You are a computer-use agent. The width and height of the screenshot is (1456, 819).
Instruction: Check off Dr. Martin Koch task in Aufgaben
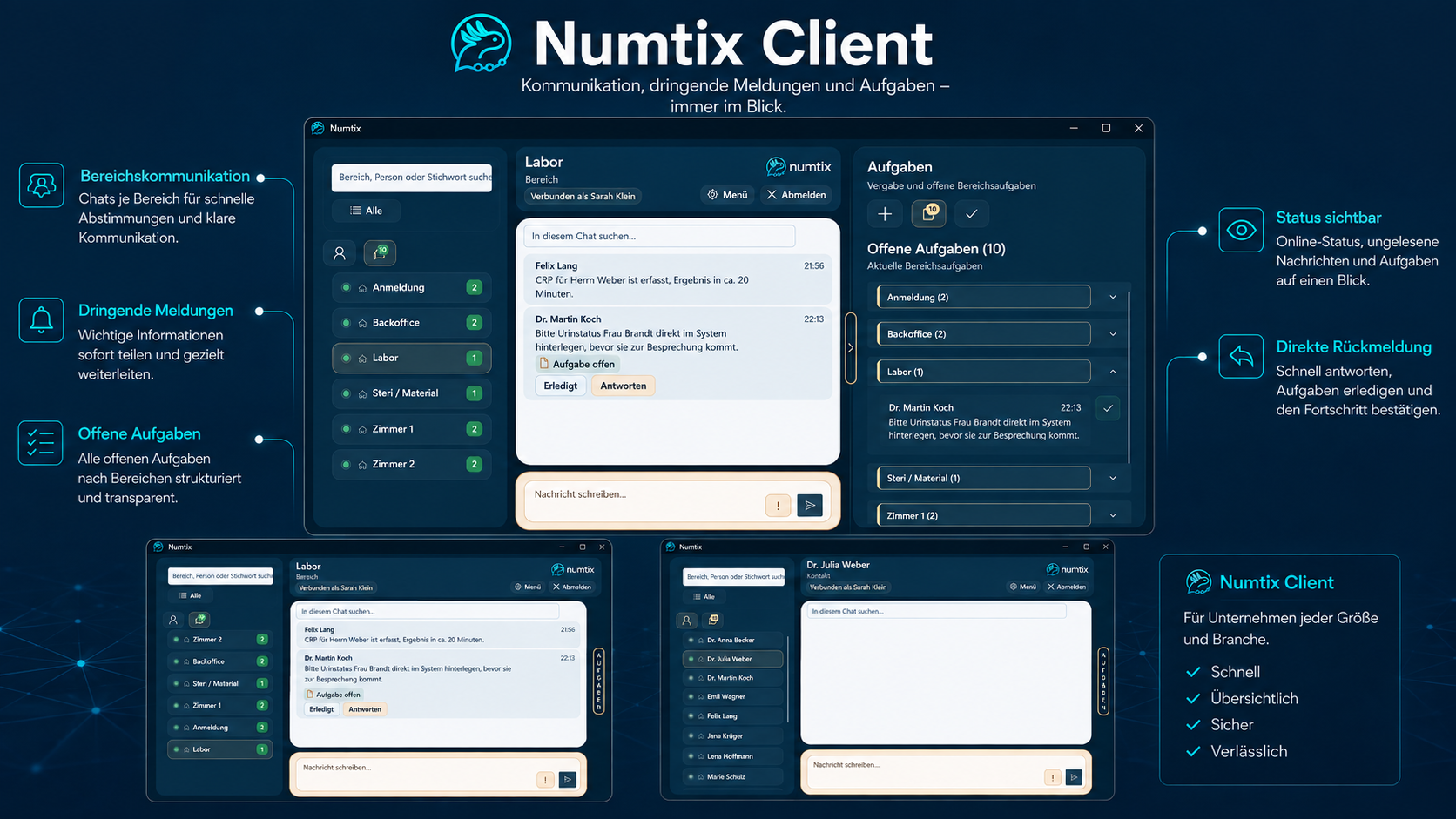[1108, 407]
